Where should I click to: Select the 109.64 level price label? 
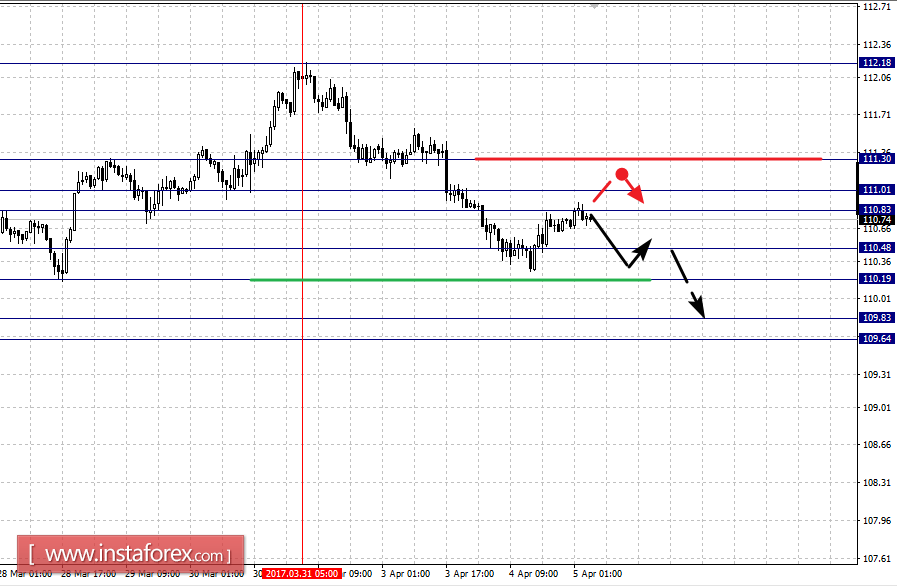(876, 339)
